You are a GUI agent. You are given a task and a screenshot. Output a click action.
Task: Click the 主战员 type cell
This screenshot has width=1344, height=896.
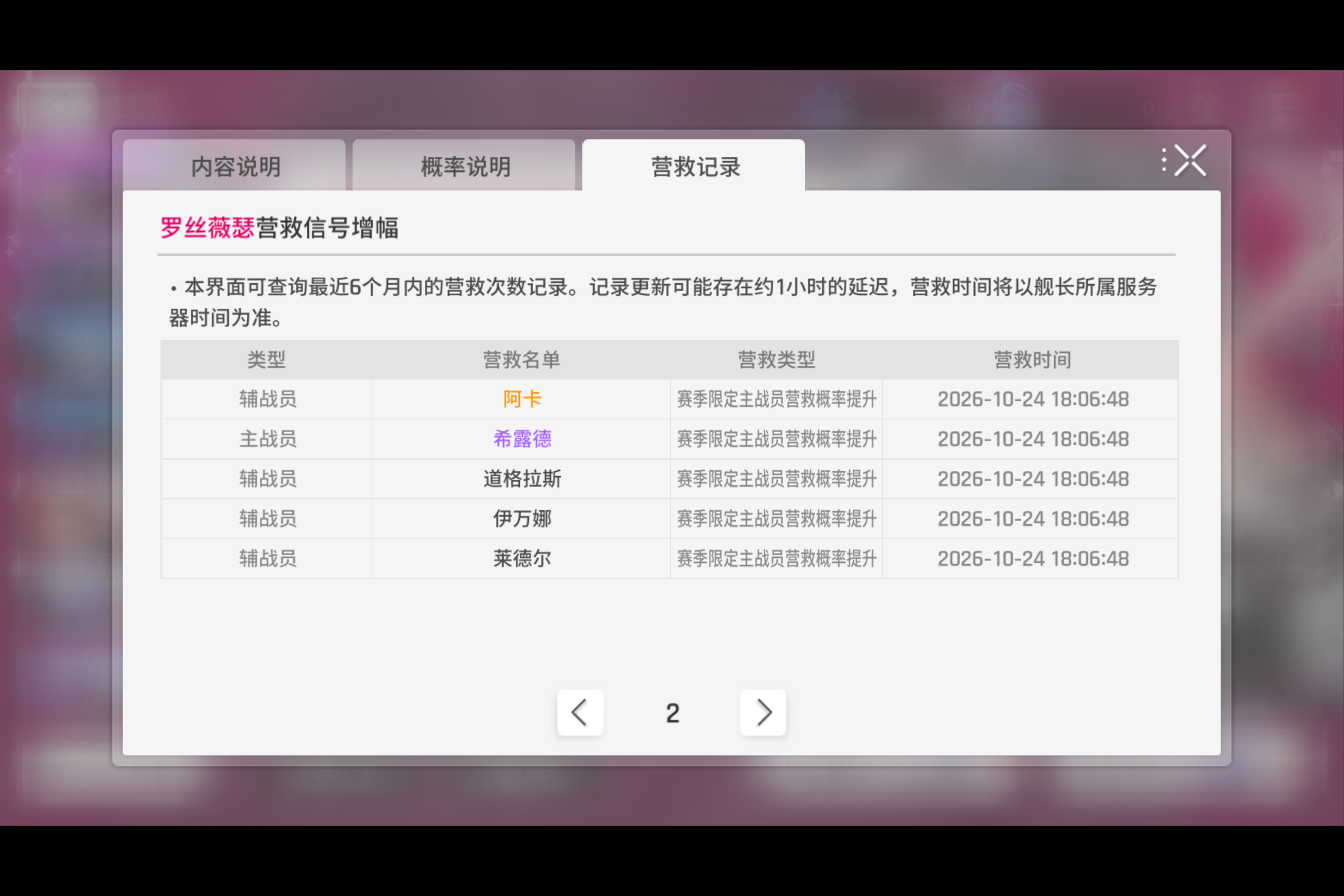(x=267, y=439)
